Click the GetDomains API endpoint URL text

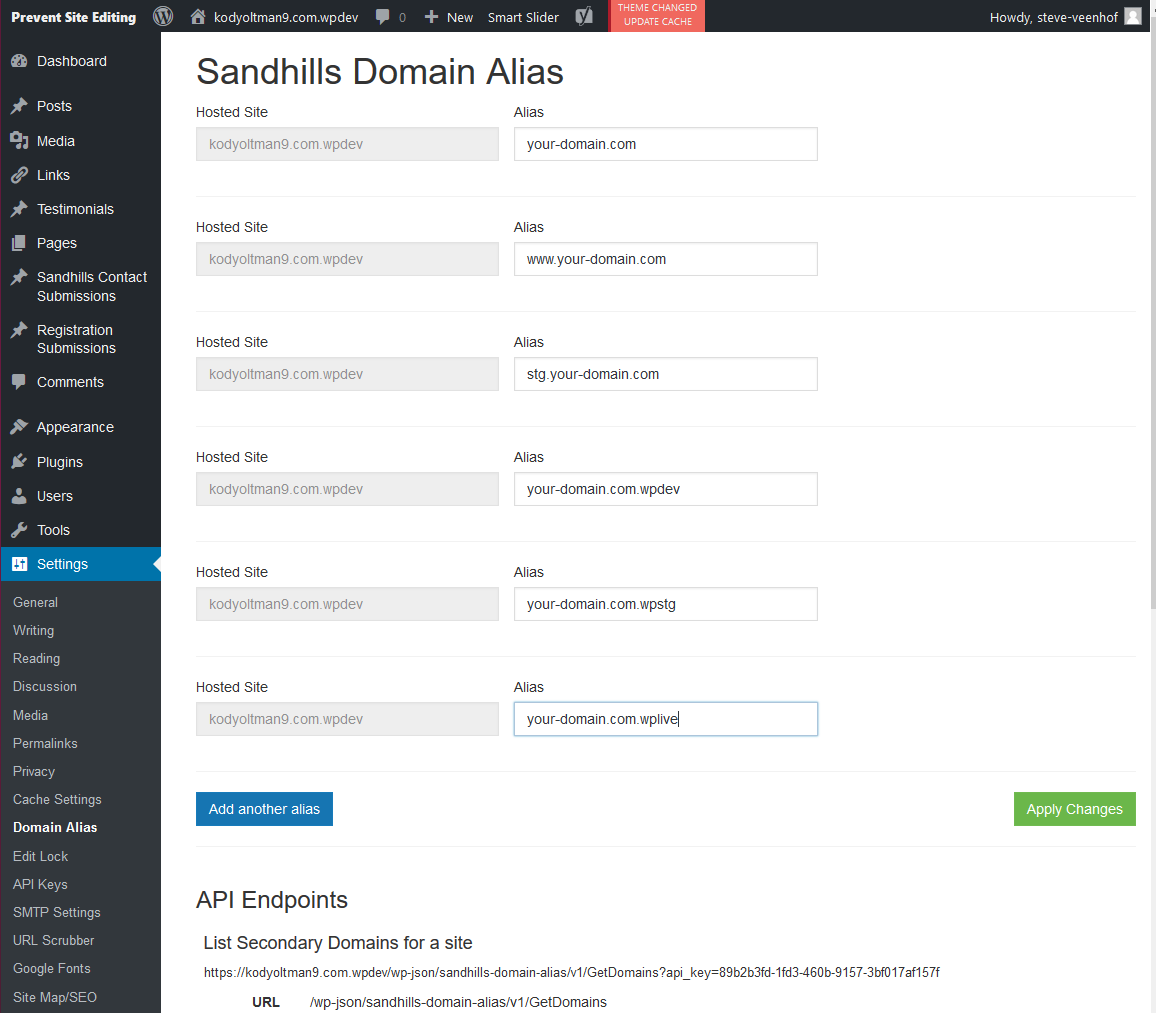571,972
